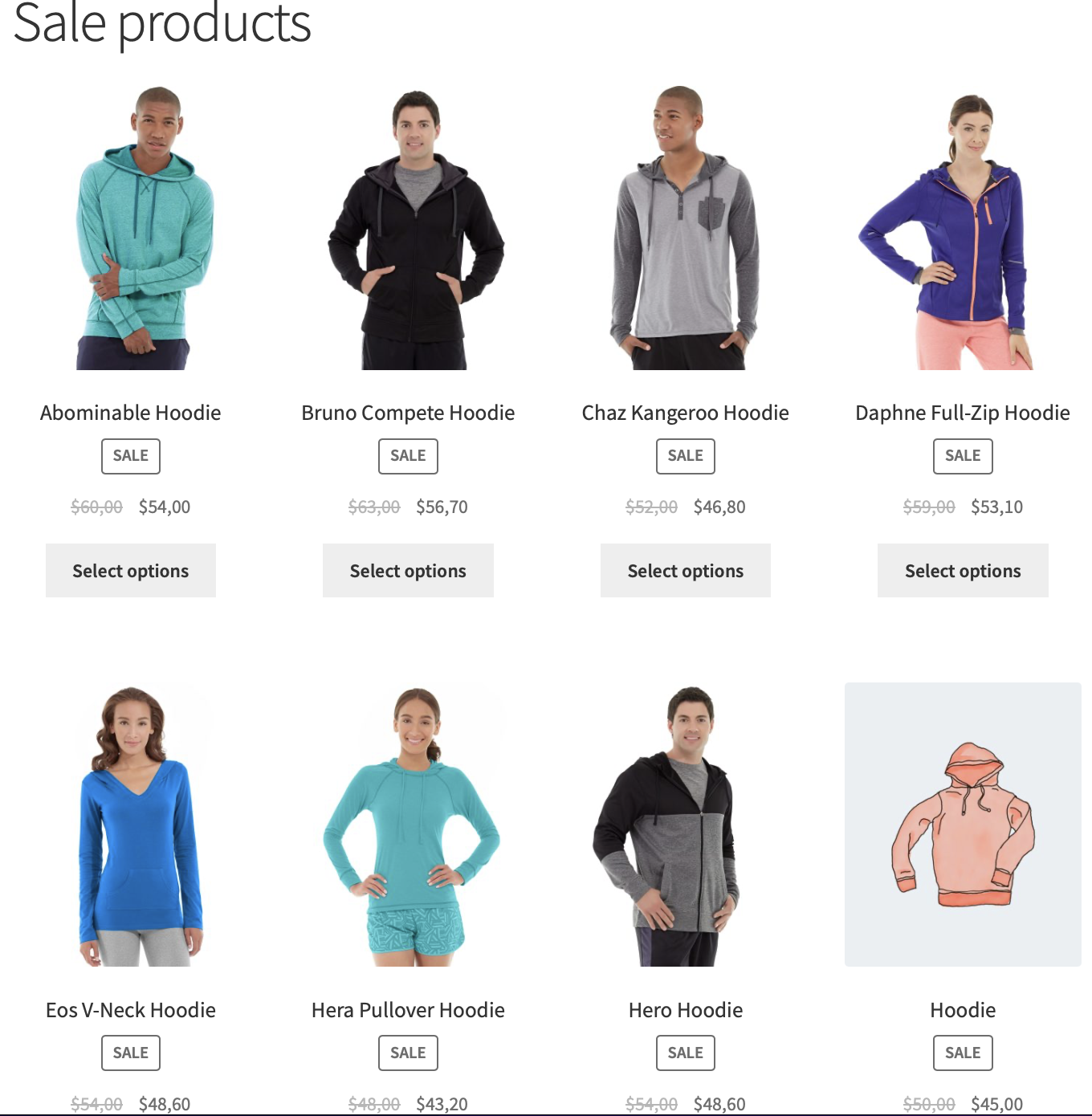Open the pink illustrated Hoodie image
The width and height of the screenshot is (1092, 1116).
point(963,825)
